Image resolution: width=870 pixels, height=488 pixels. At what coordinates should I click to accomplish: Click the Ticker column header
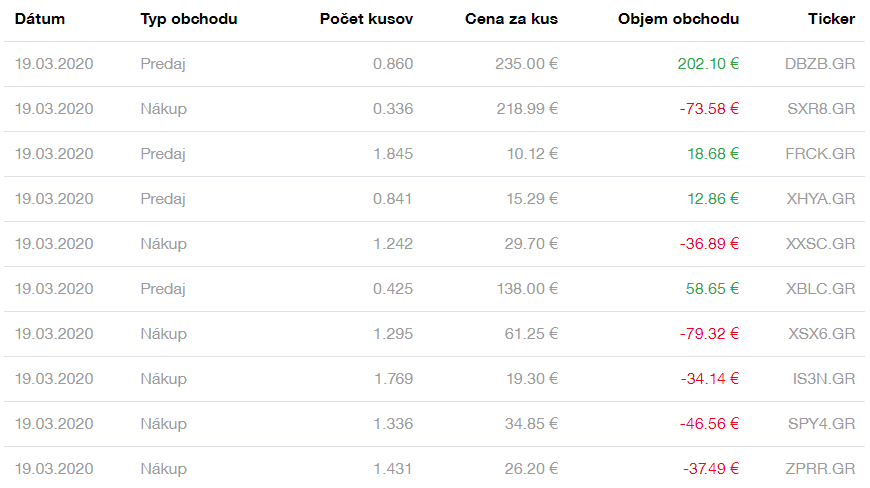point(831,19)
